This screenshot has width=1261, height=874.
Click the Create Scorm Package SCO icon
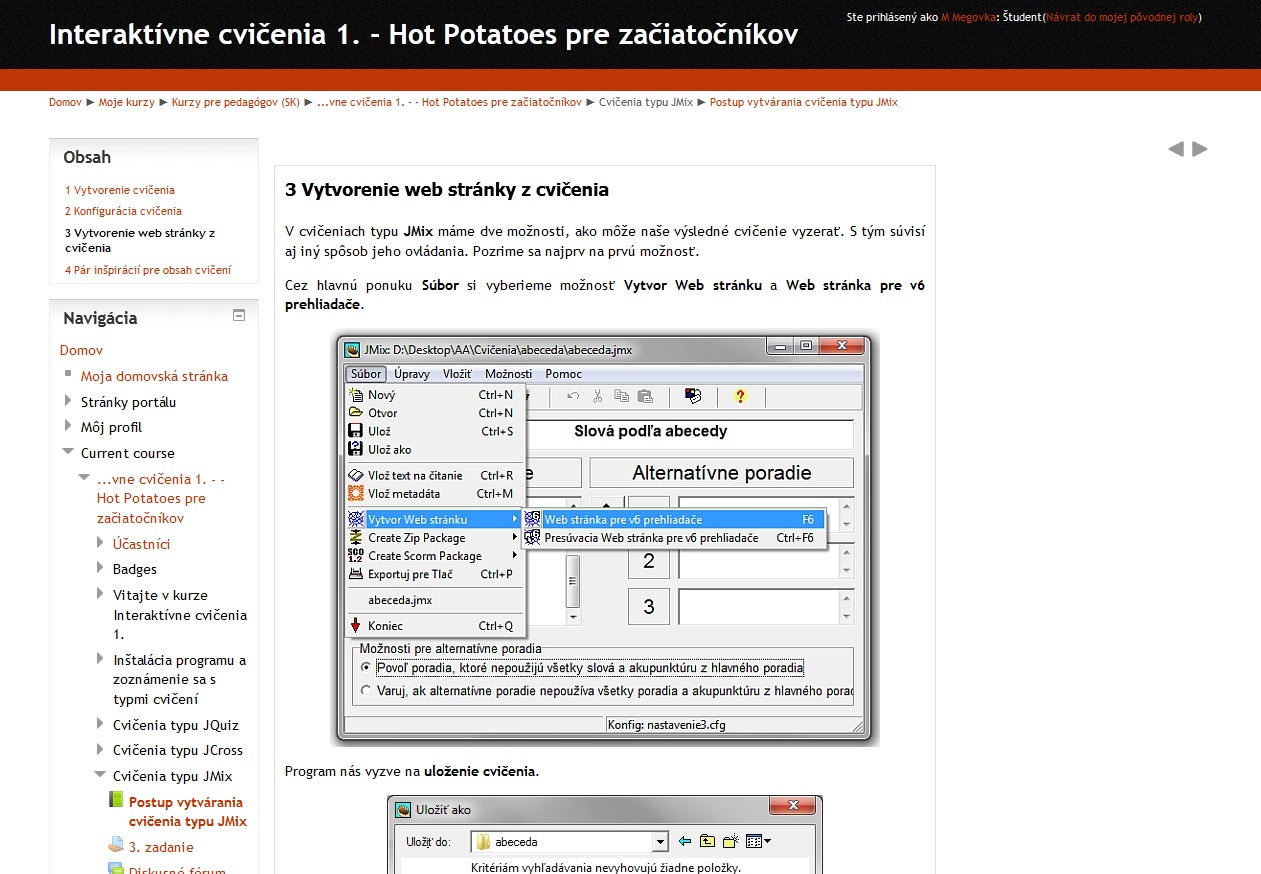356,556
